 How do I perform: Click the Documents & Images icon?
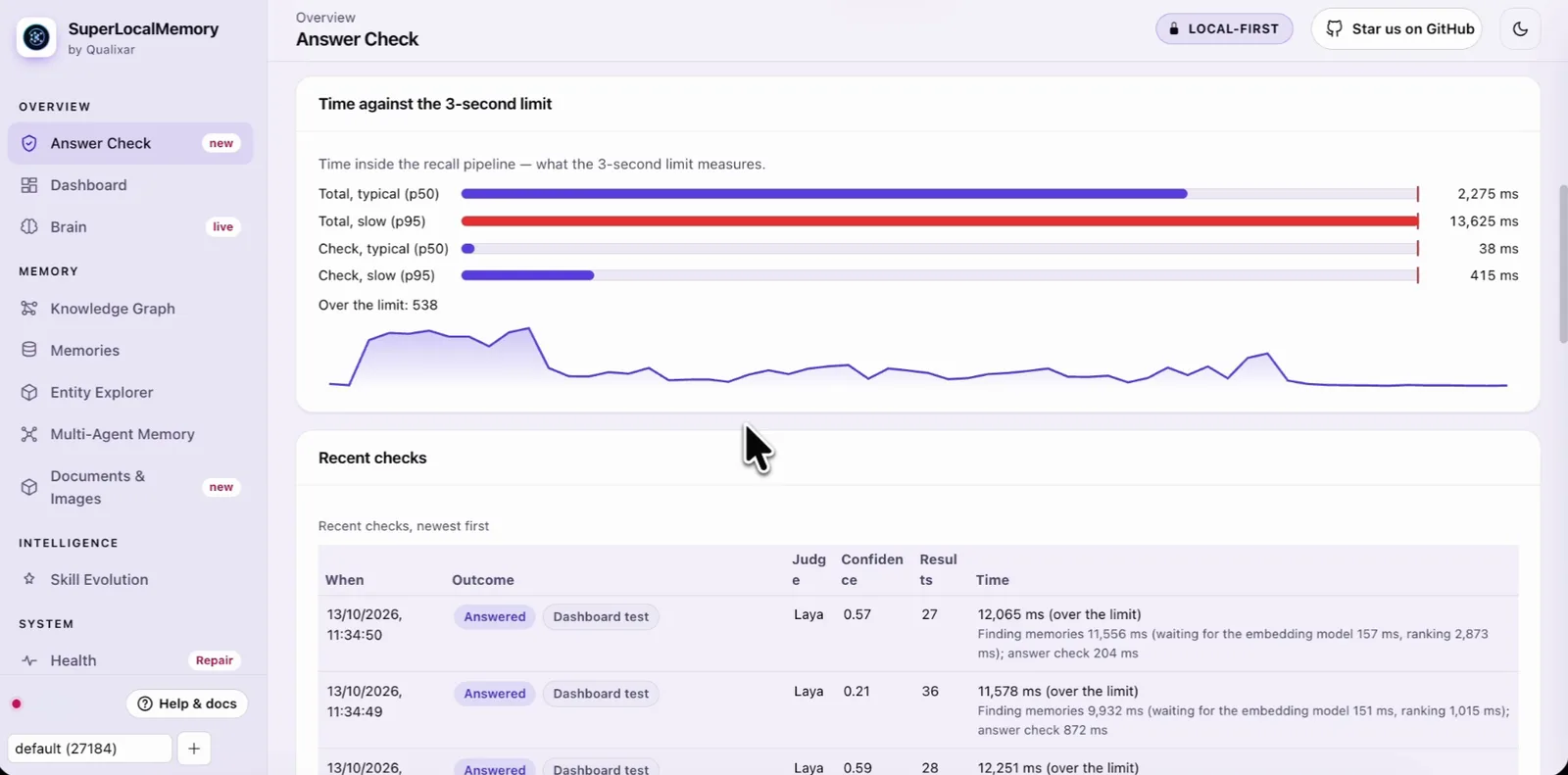tap(29, 487)
